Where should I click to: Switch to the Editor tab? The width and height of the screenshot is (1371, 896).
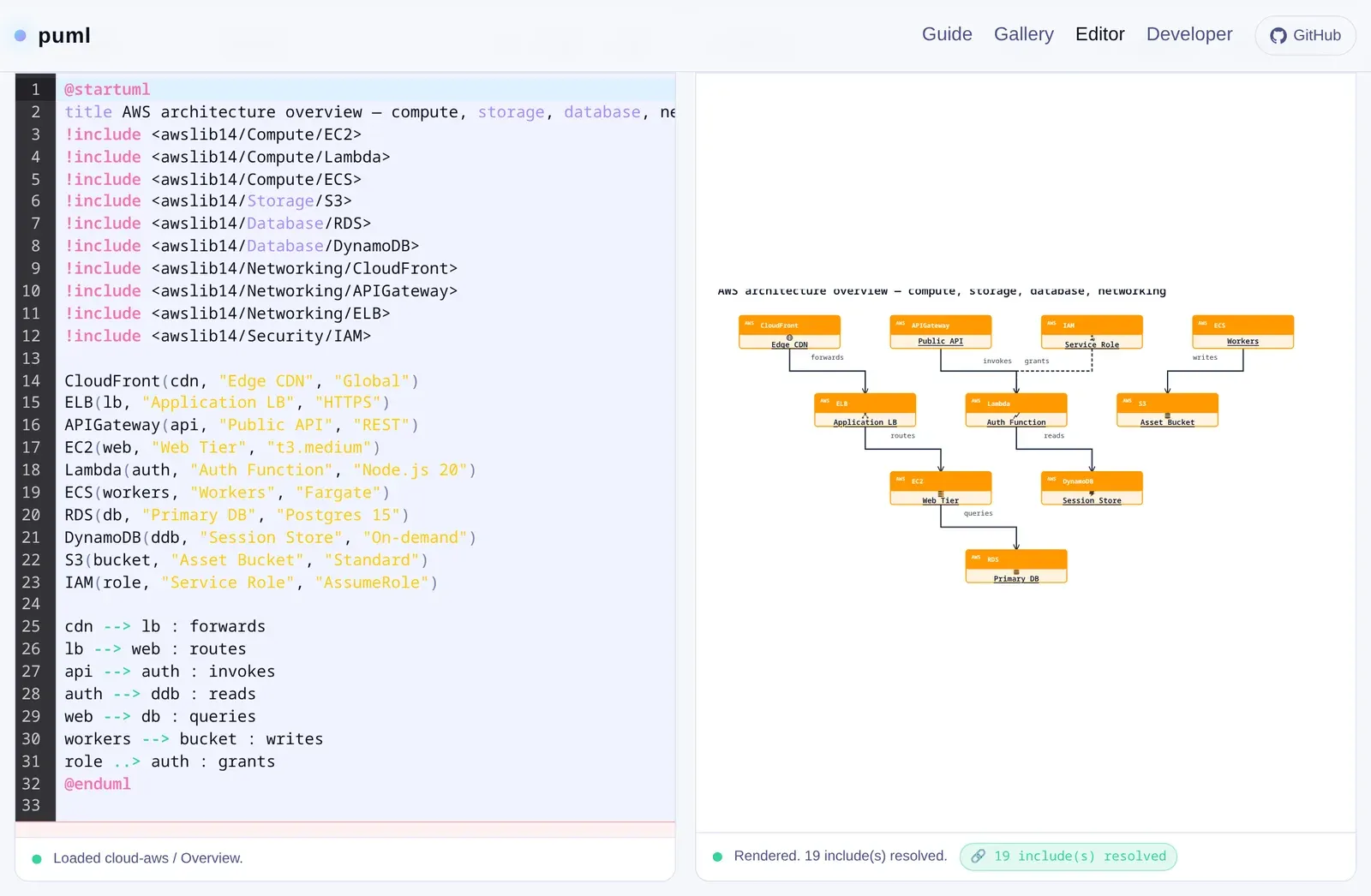tap(1099, 34)
